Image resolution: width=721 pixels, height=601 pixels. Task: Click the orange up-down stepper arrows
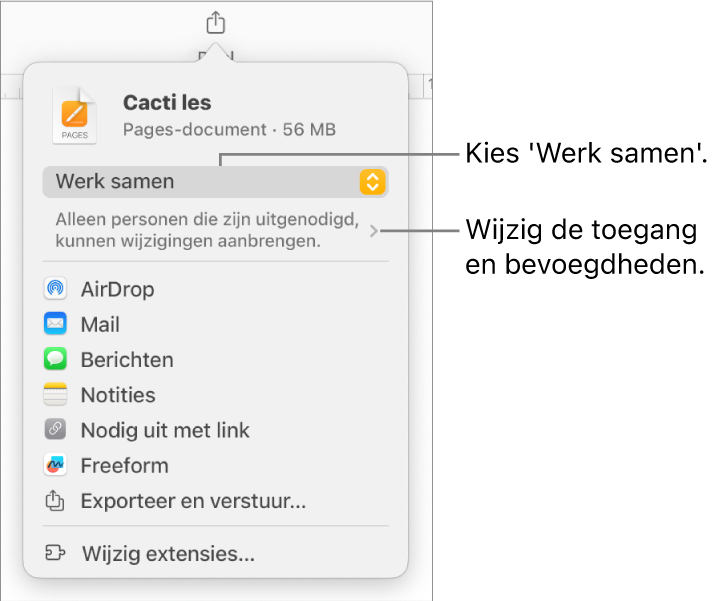click(372, 182)
